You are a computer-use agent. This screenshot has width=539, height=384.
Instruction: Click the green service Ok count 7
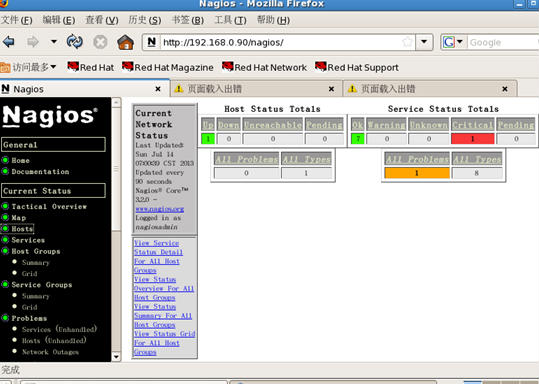[358, 139]
